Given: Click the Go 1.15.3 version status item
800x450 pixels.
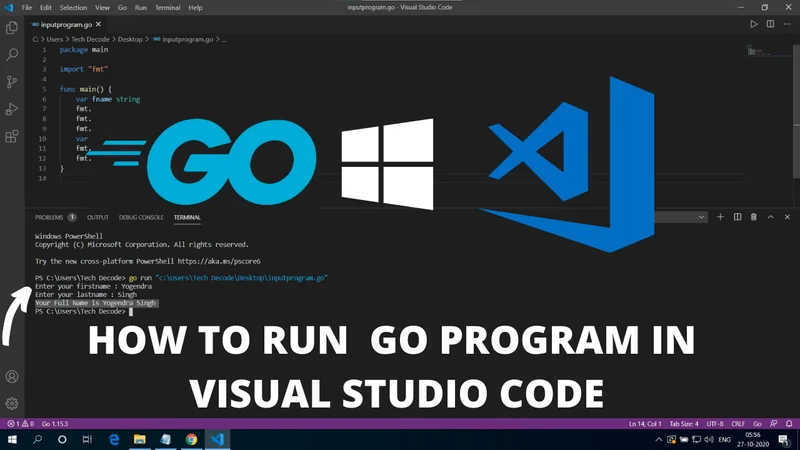Looking at the screenshot, I should point(55,423).
